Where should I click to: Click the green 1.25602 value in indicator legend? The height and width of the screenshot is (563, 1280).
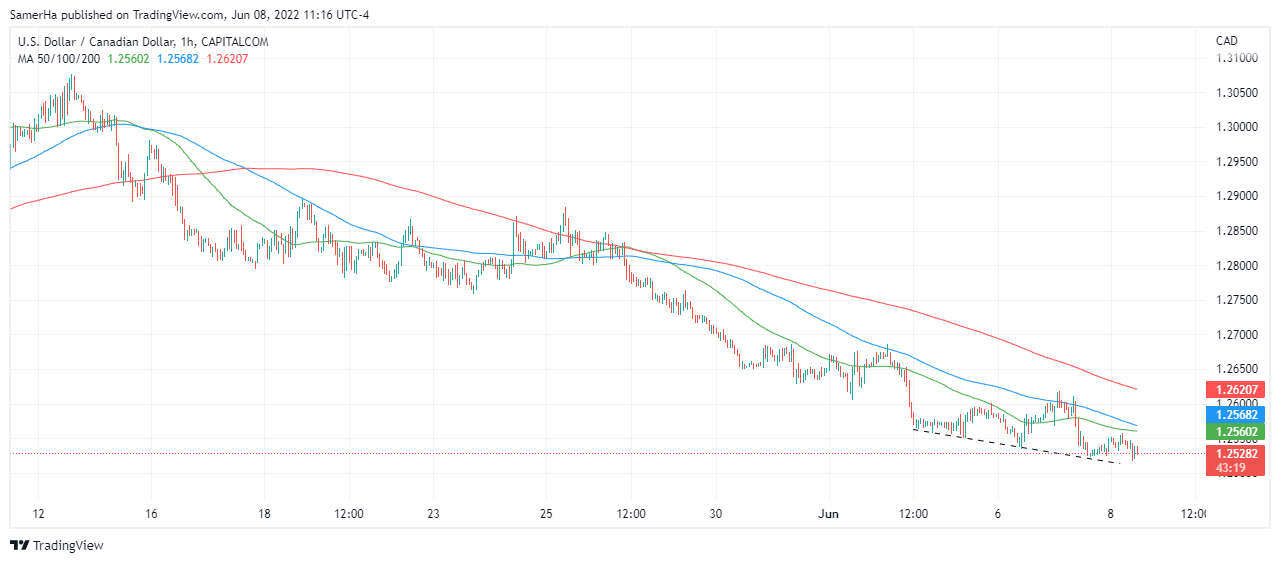click(x=126, y=59)
